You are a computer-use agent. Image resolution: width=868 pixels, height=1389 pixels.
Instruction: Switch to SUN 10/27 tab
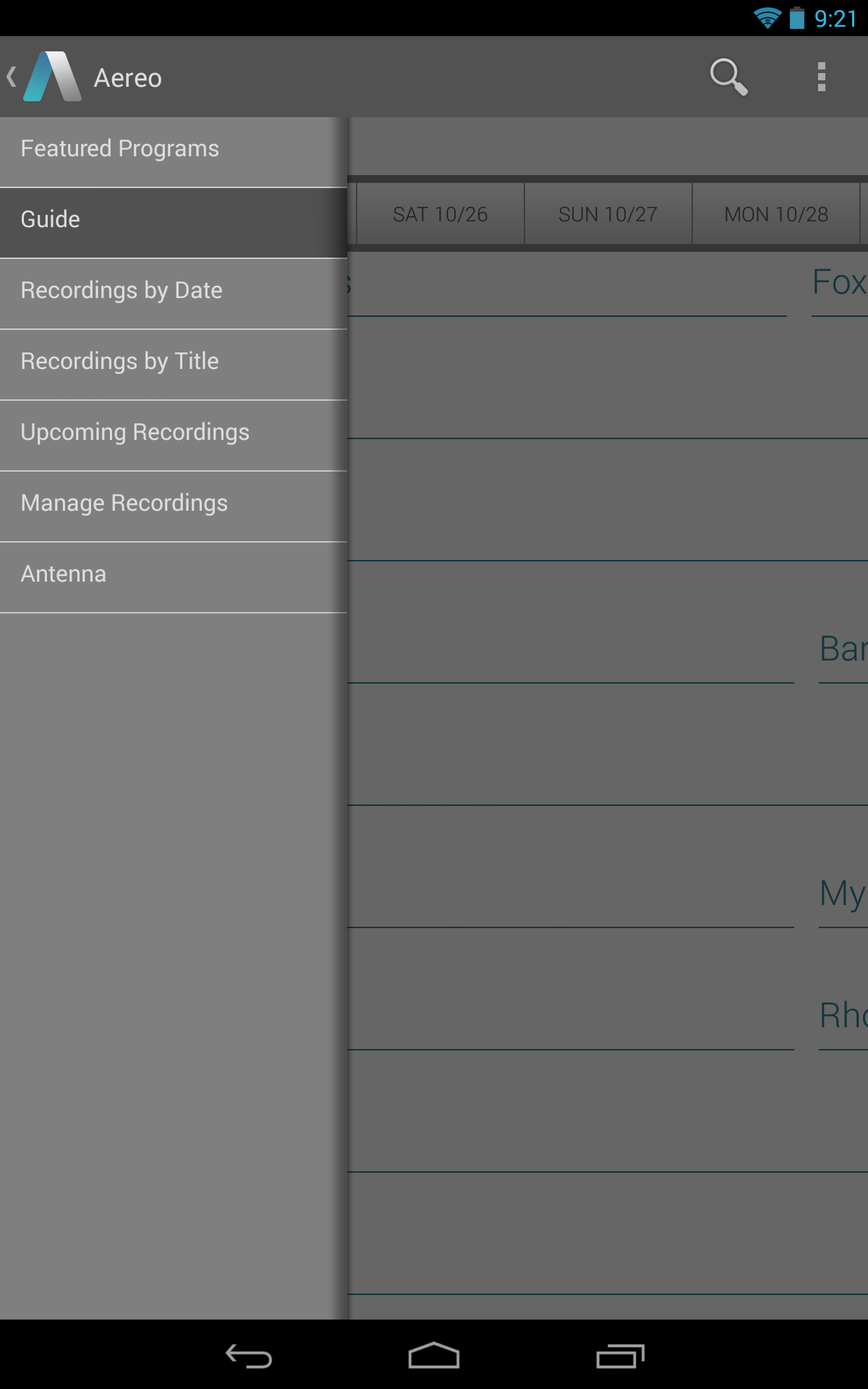[607, 213]
